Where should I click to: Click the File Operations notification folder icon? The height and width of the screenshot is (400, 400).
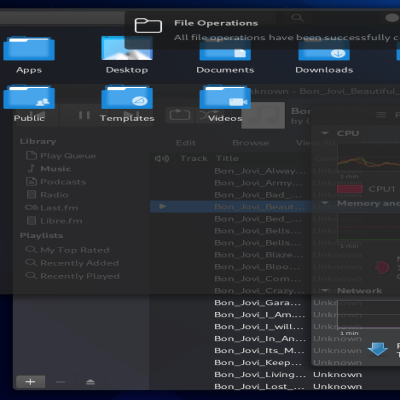(148, 26)
